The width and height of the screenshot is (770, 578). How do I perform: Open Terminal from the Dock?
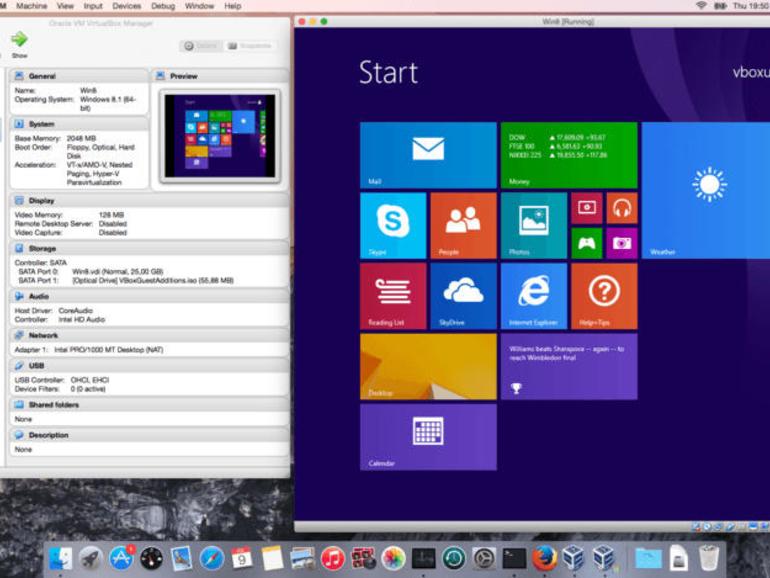click(x=514, y=558)
